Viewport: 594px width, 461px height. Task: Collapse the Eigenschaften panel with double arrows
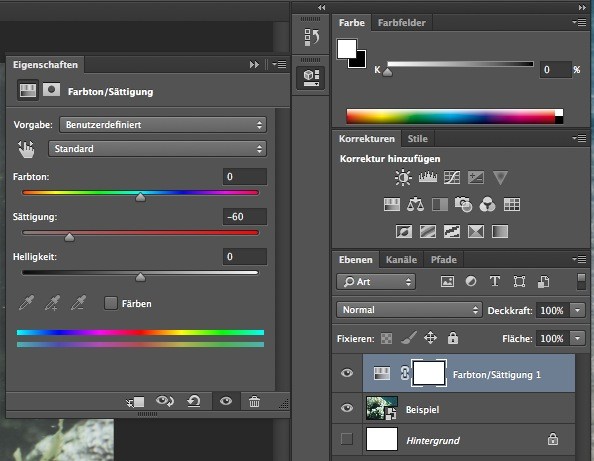[x=254, y=65]
